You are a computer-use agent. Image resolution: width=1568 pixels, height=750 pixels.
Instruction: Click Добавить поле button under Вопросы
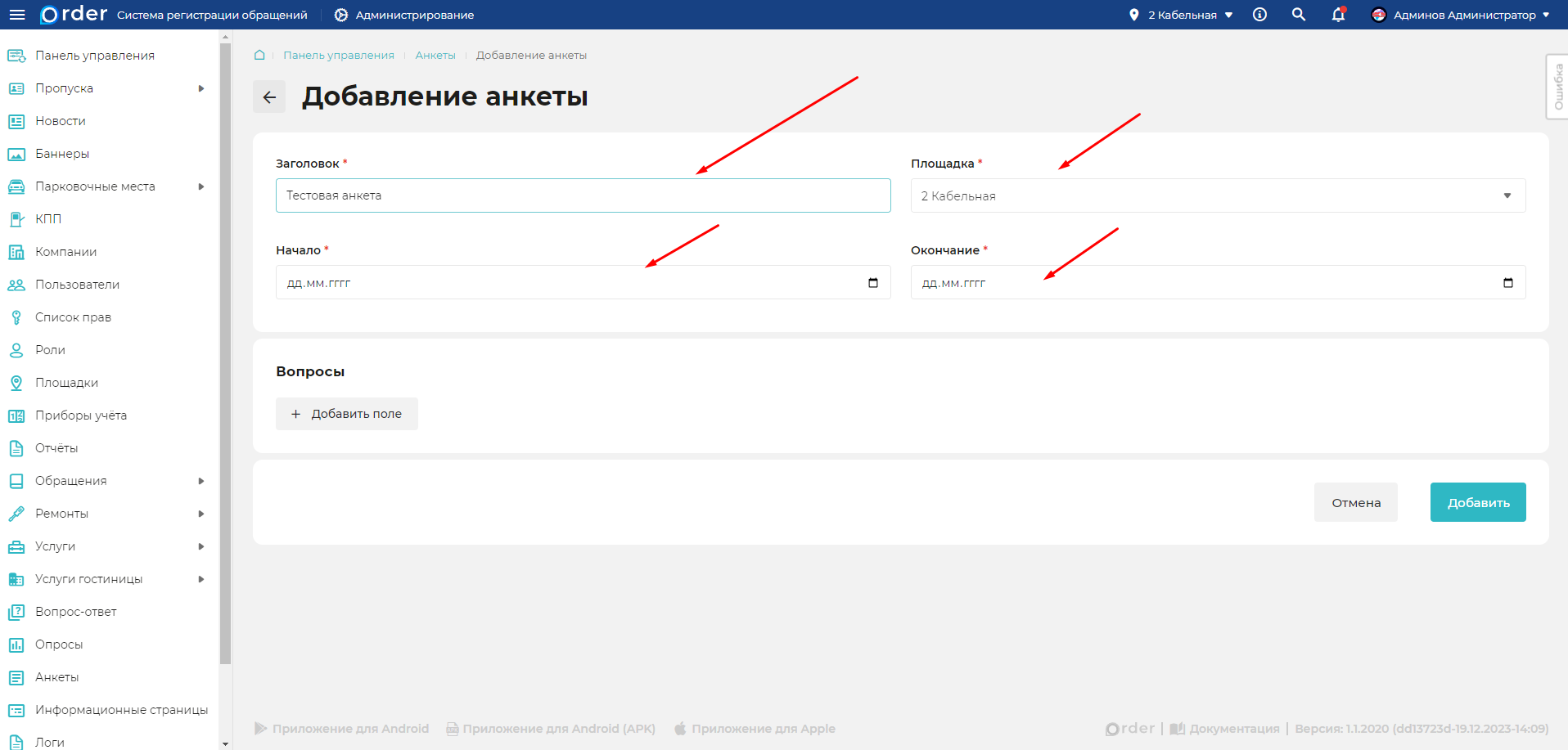coord(347,414)
